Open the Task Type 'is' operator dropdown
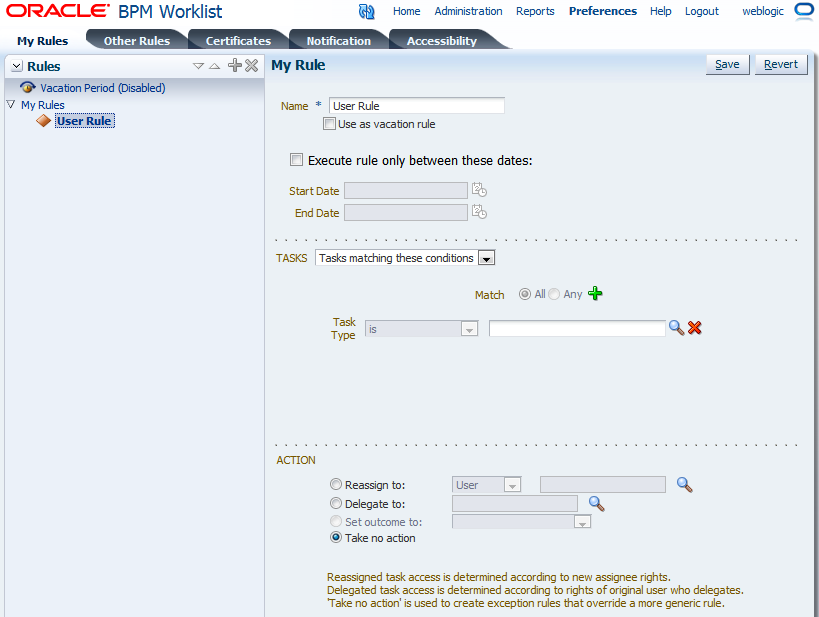Image resolution: width=819 pixels, height=617 pixels. pyautogui.click(x=469, y=329)
